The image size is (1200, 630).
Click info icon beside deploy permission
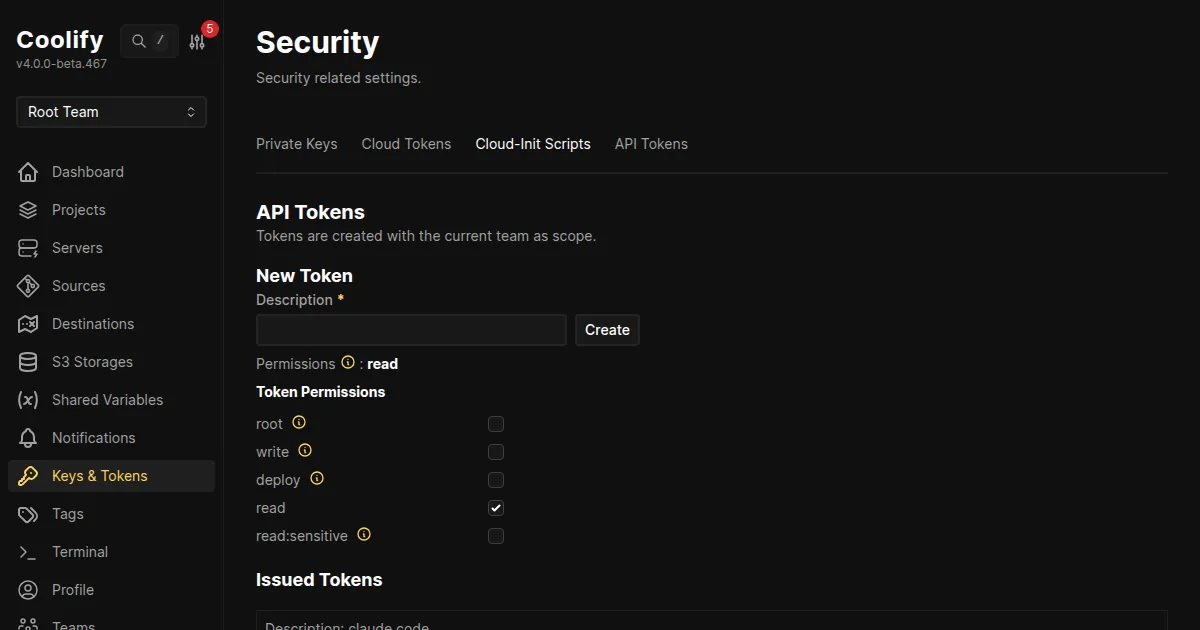[317, 479]
